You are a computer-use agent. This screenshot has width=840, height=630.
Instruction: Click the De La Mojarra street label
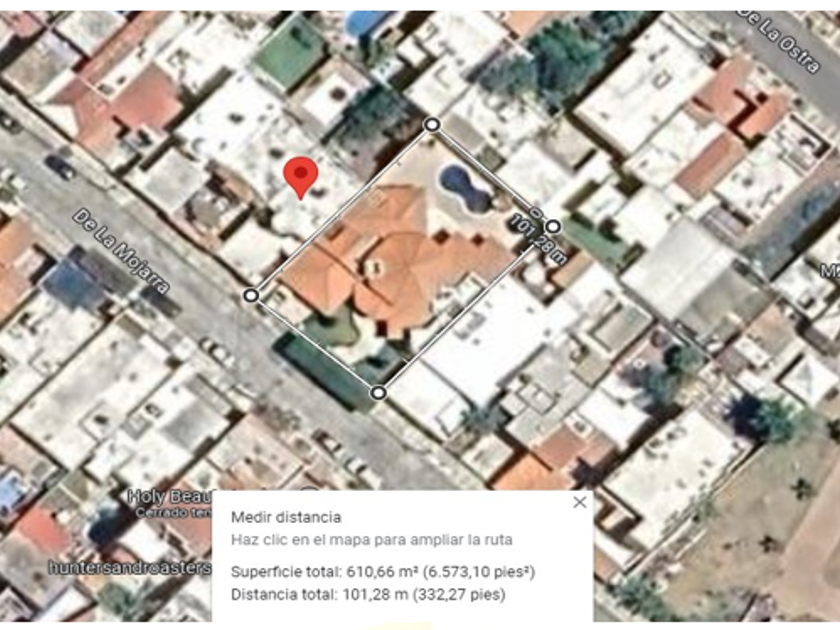click(x=121, y=251)
